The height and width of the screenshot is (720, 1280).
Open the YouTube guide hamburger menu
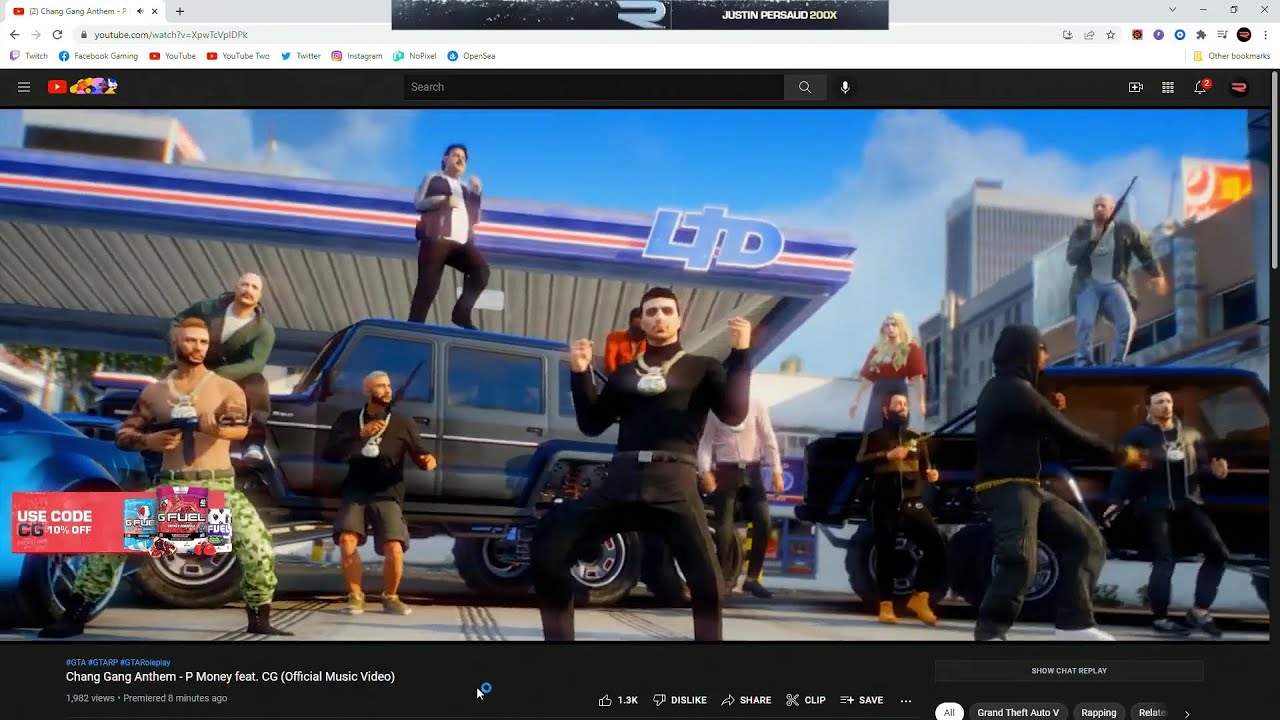[24, 87]
